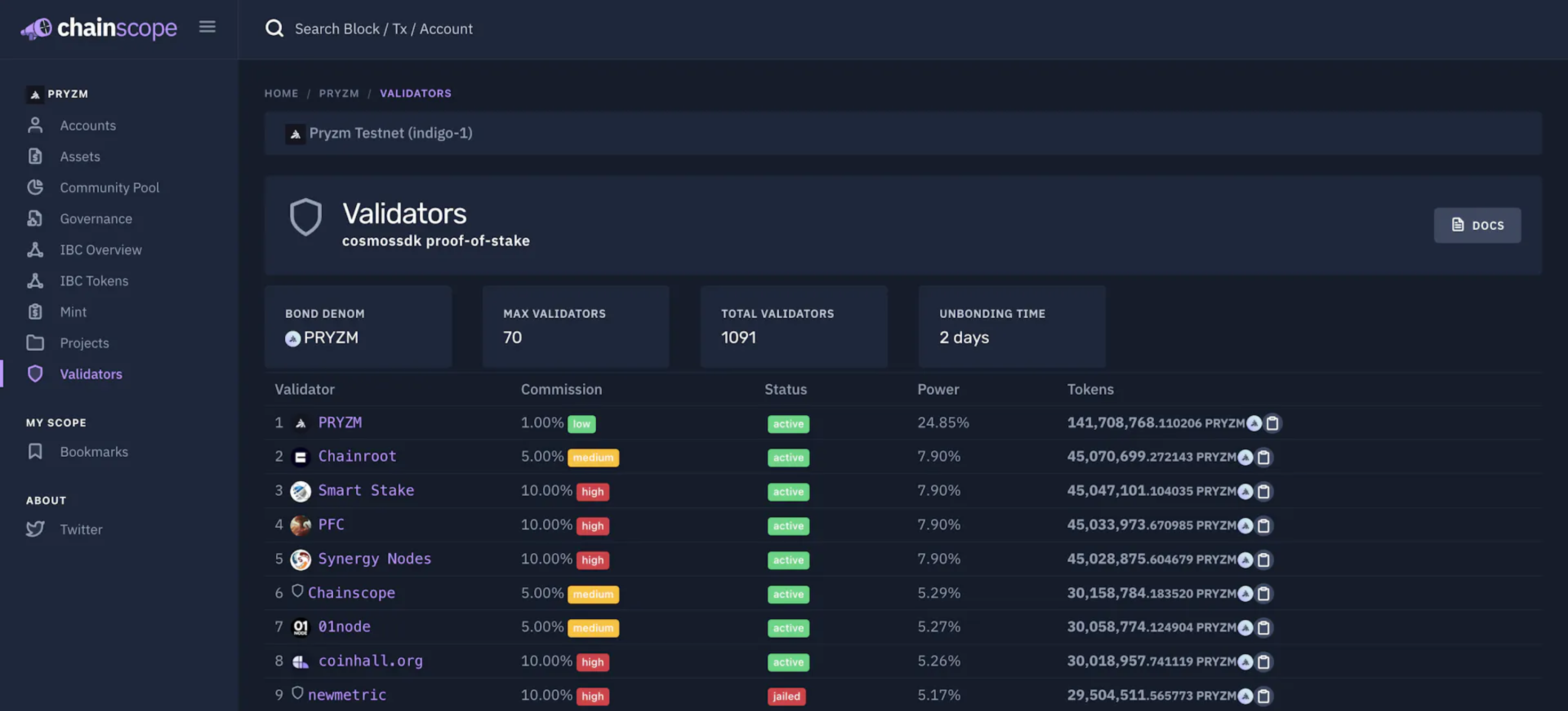Click the Tokens column header
The height and width of the screenshot is (711, 1568).
click(x=1090, y=389)
